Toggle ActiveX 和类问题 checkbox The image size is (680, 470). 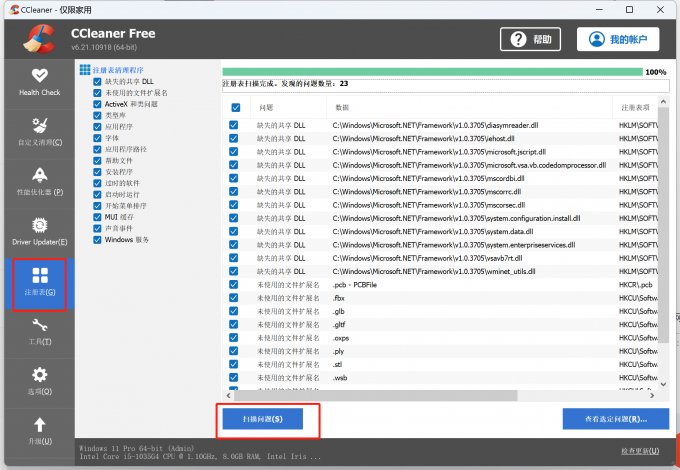point(97,104)
